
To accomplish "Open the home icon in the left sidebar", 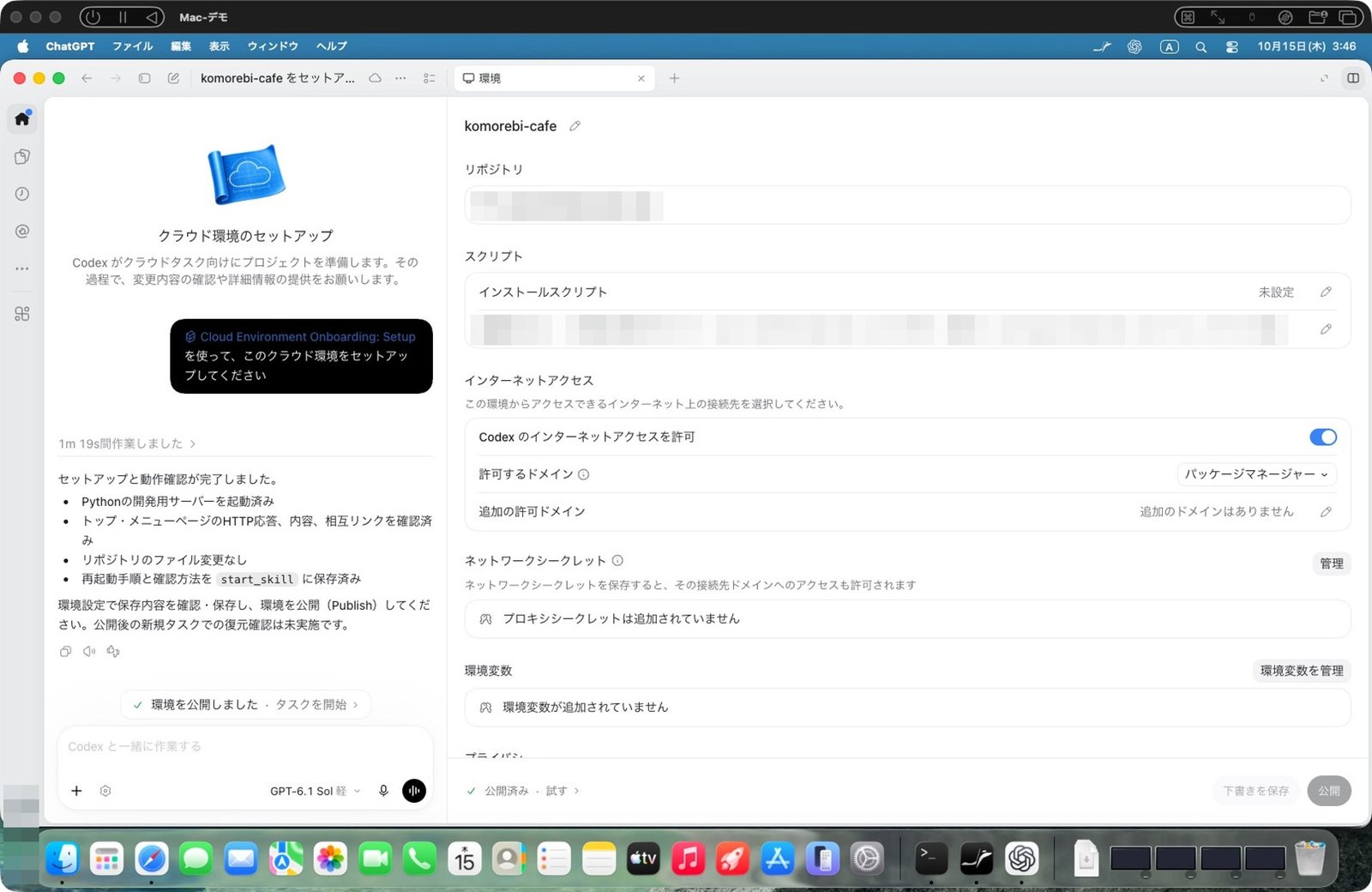I will click(x=22, y=118).
